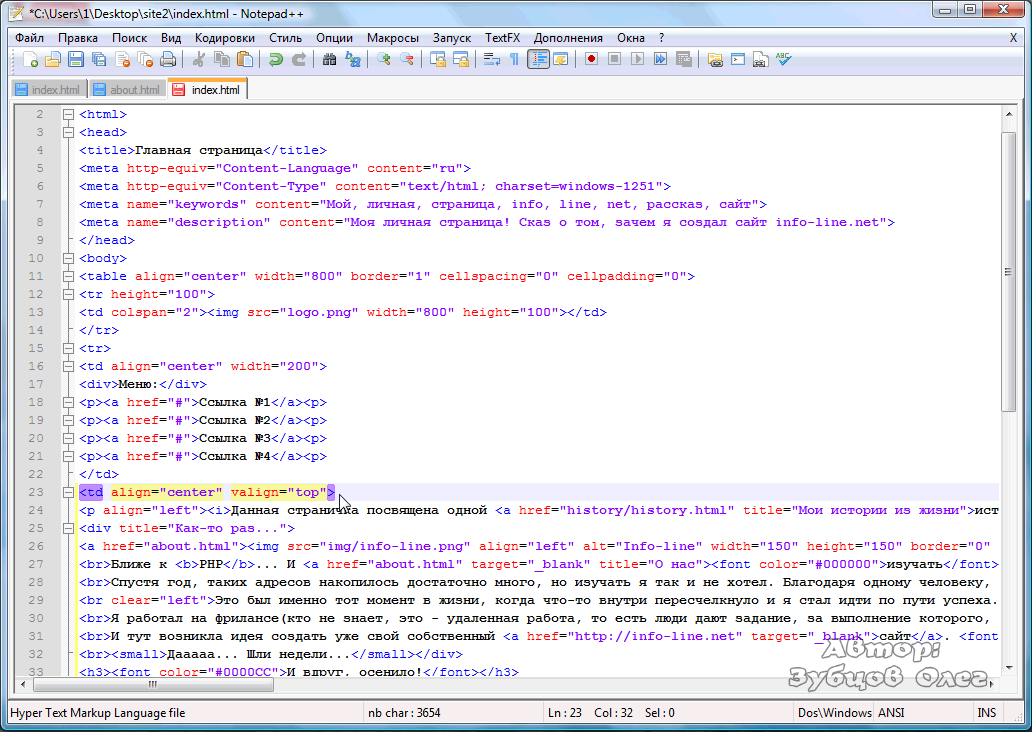Image resolution: width=1032 pixels, height=732 pixels.
Task: Click the Save all files icon
Action: click(100, 60)
